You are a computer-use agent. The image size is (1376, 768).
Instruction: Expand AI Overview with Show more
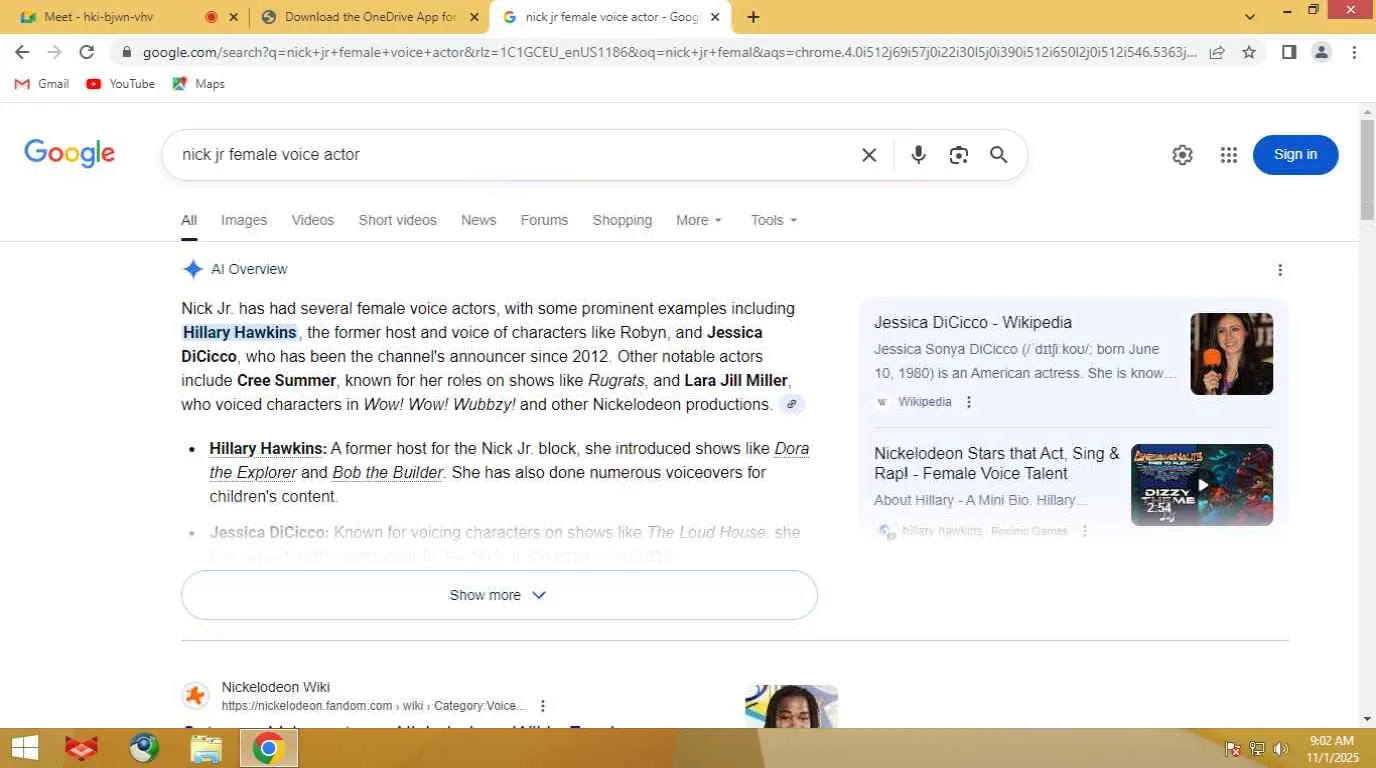click(499, 595)
